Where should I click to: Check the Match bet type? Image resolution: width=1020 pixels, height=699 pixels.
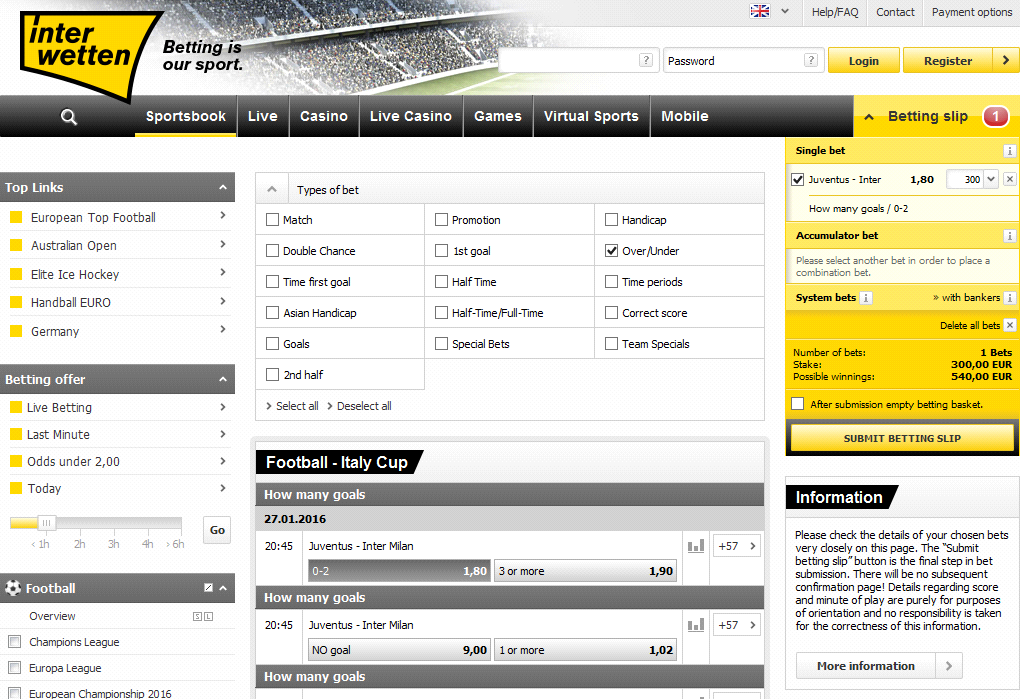pos(273,220)
